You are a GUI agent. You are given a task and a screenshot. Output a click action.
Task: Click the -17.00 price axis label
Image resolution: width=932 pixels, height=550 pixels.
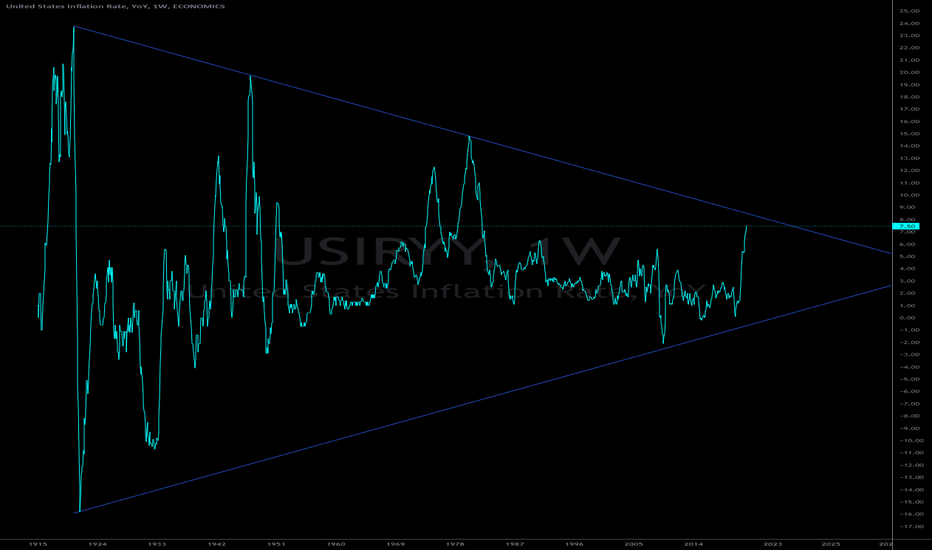910,527
